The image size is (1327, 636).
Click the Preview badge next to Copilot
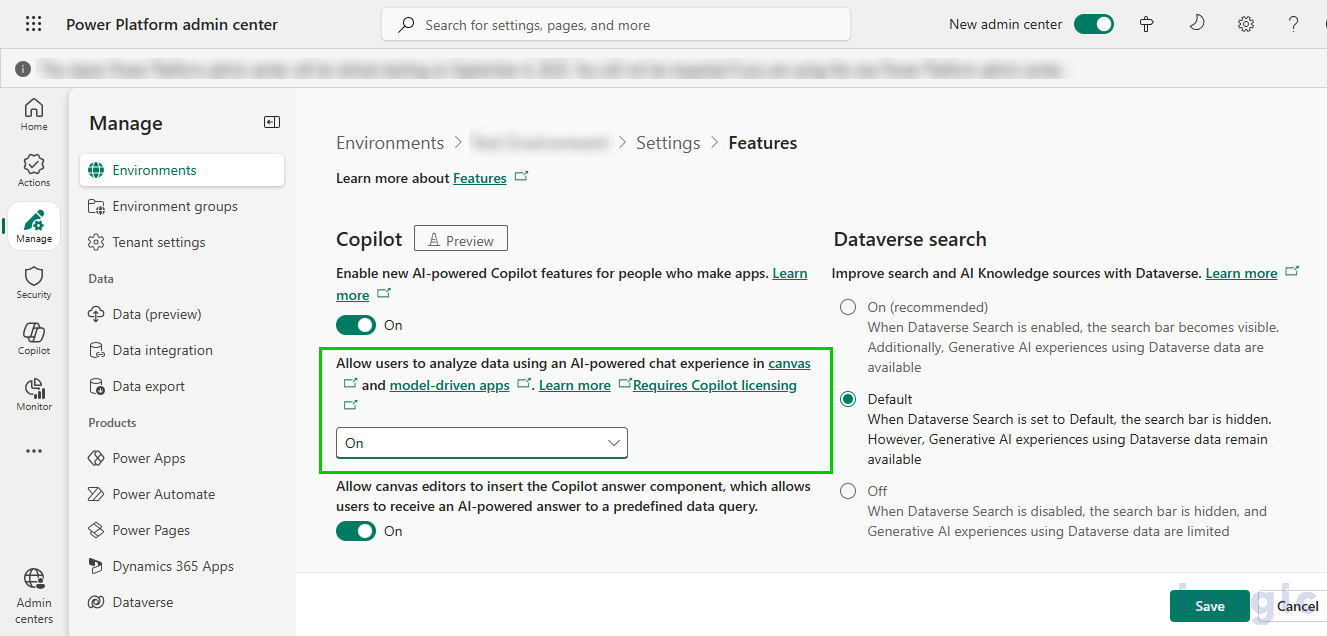pyautogui.click(x=461, y=240)
